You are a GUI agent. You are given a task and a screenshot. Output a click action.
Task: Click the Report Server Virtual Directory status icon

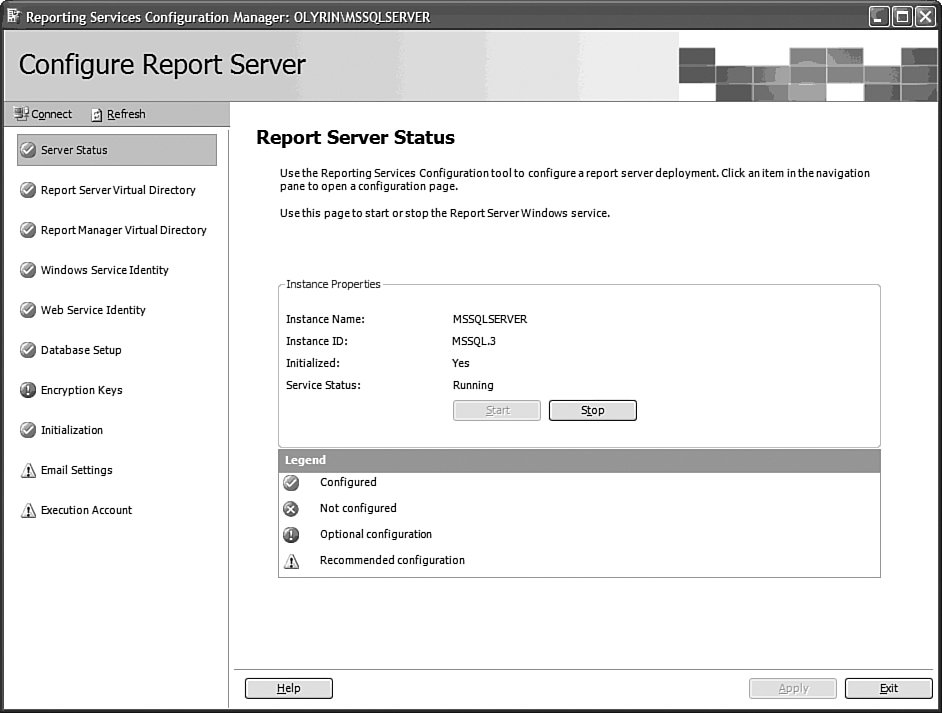pos(28,190)
